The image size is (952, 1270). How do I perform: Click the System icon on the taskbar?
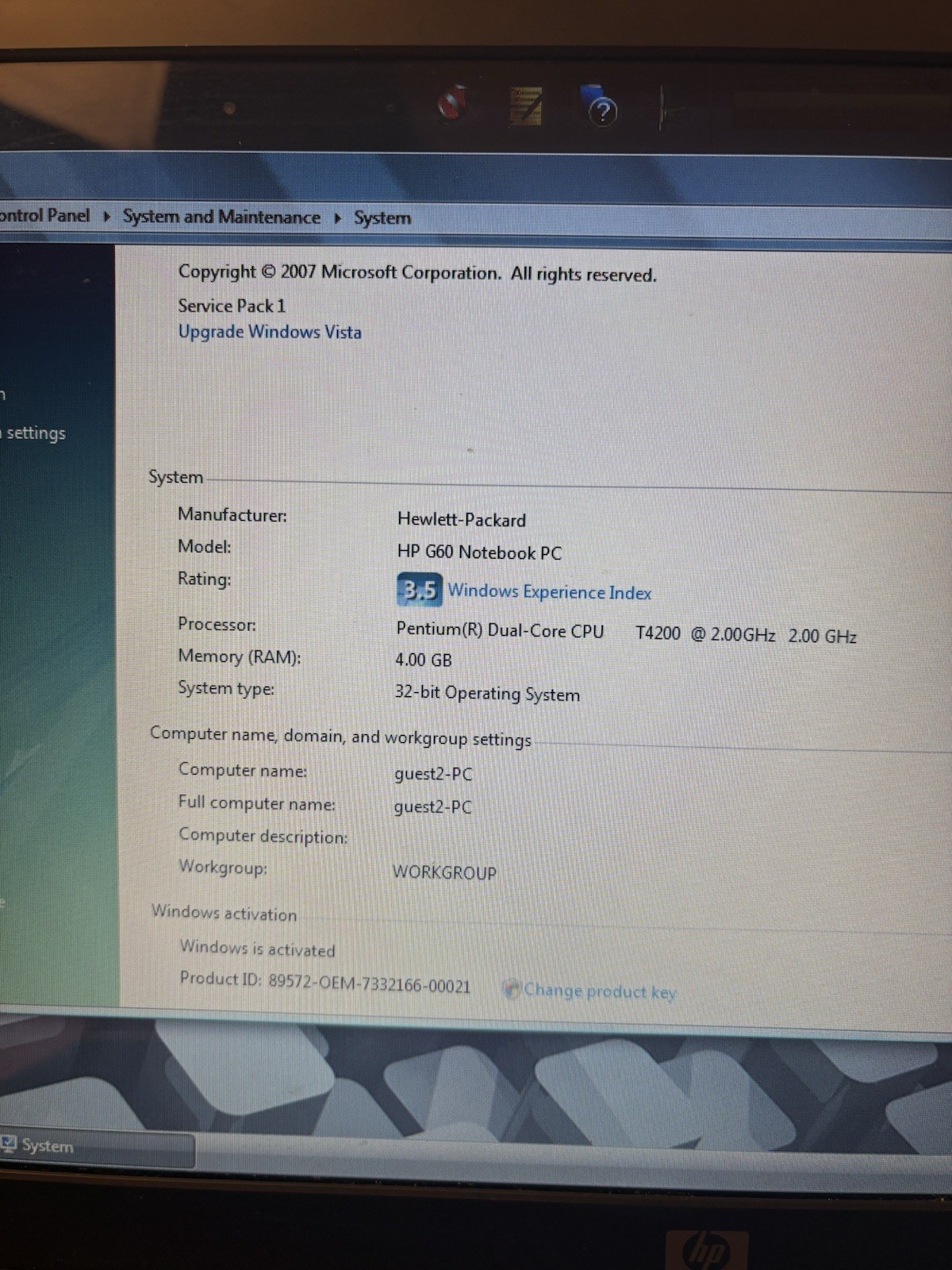pos(10,1144)
